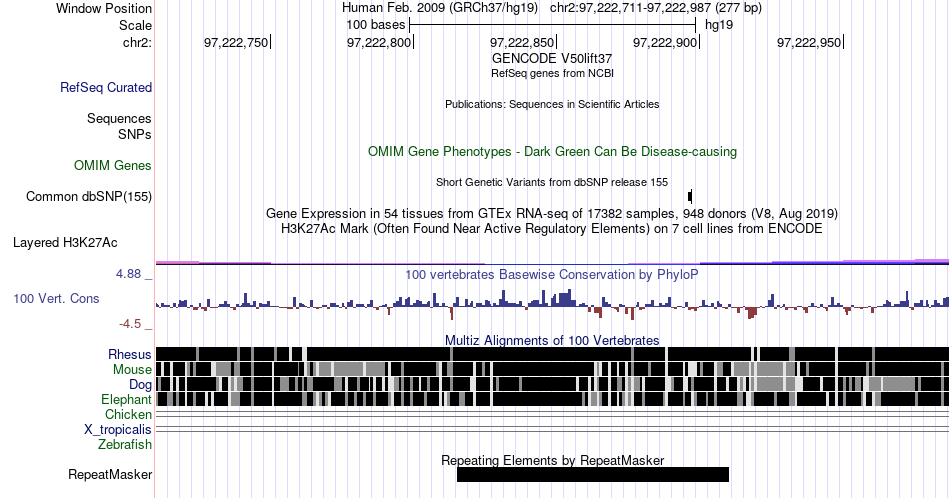The width and height of the screenshot is (950, 498).
Task: Click the hg19 scale label
Action: 719,25
